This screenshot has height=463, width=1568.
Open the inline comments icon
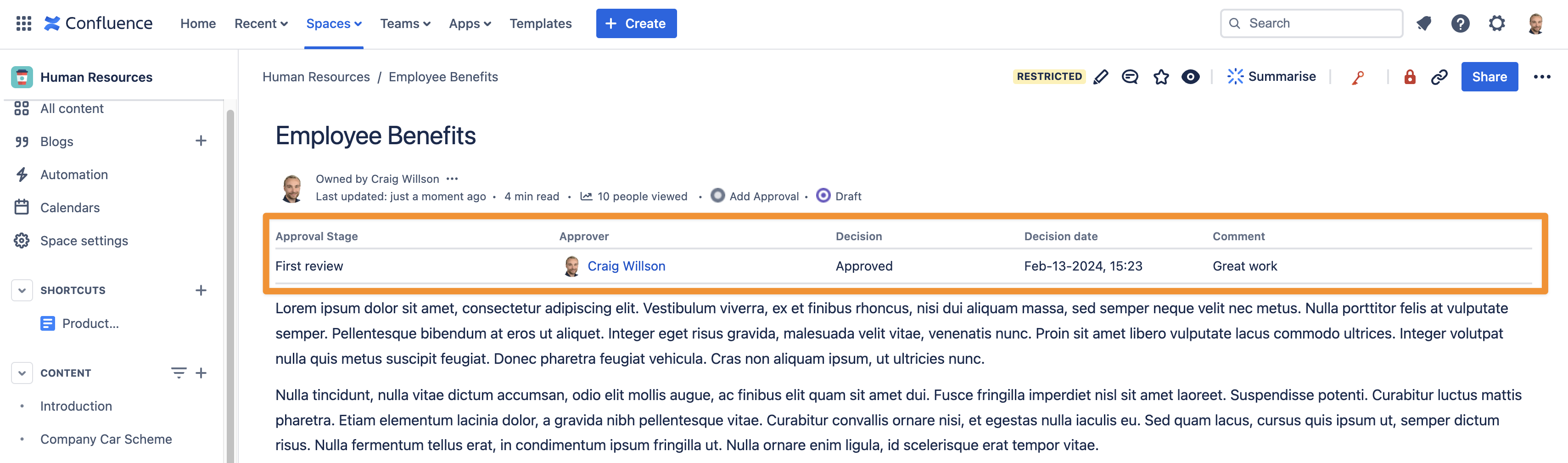click(1130, 77)
